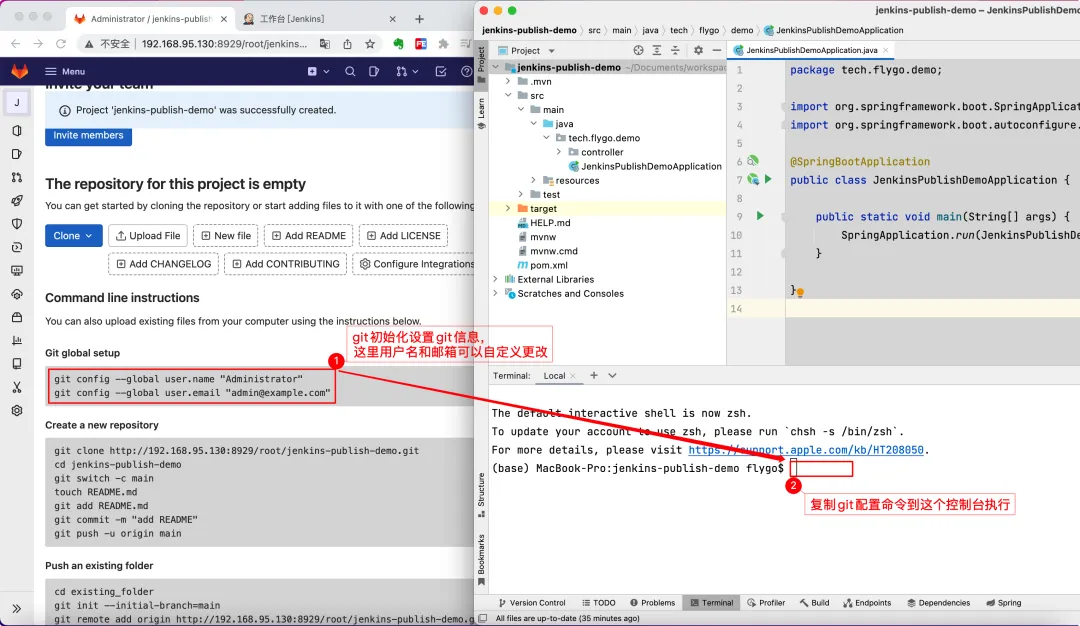1080x626 pixels.
Task: Toggle the Problems tool window button
Action: pos(652,603)
